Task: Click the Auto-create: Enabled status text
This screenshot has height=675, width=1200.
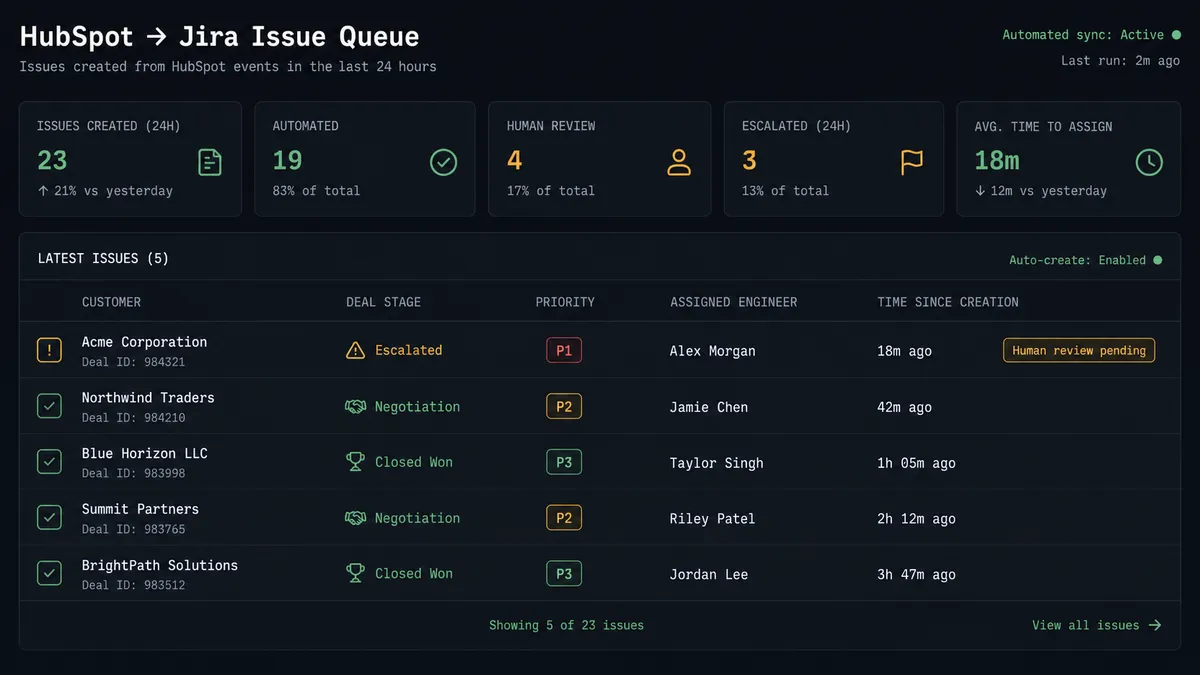Action: pos(1077,260)
